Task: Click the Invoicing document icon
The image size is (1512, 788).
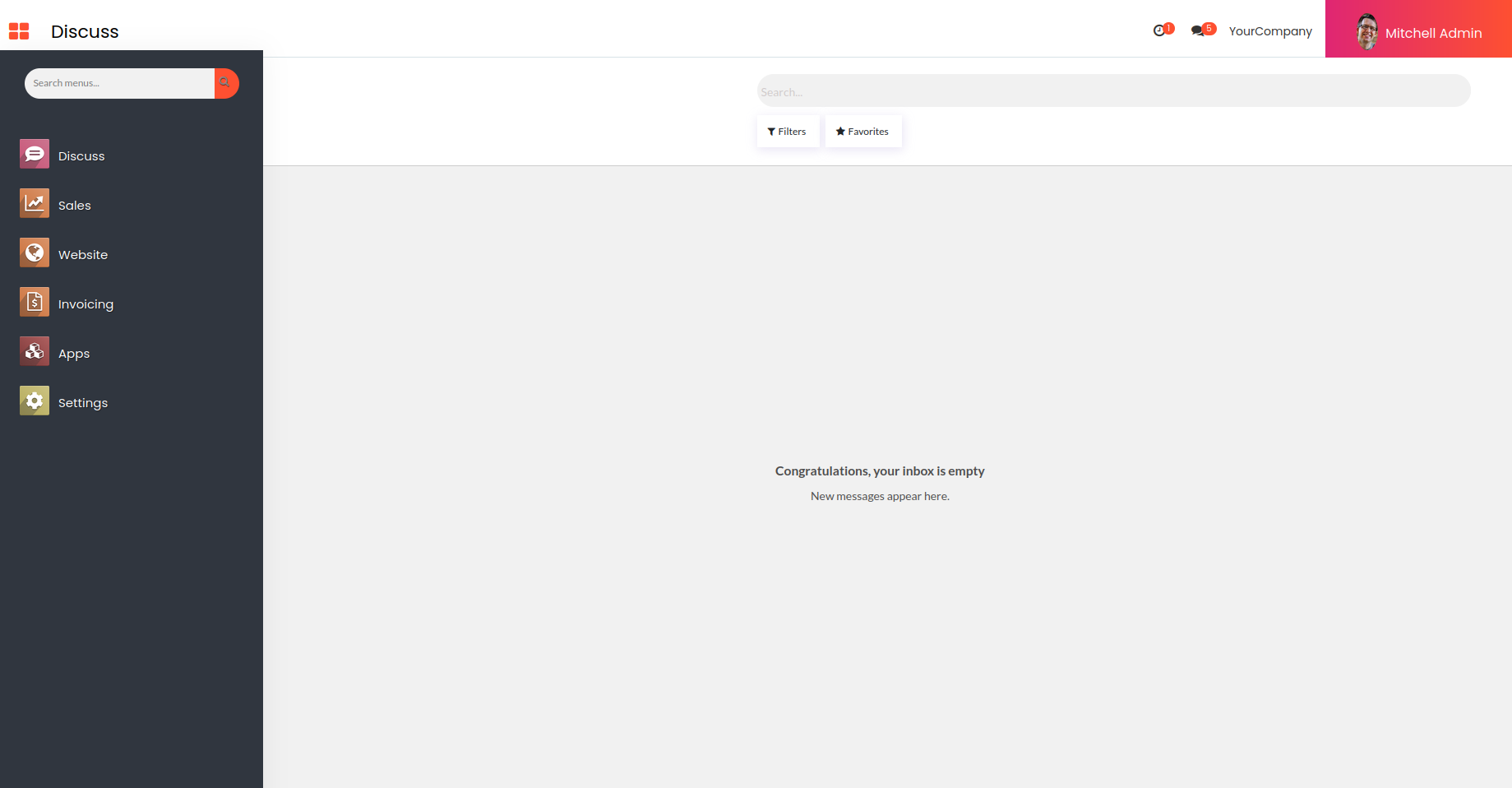Action: tap(35, 302)
